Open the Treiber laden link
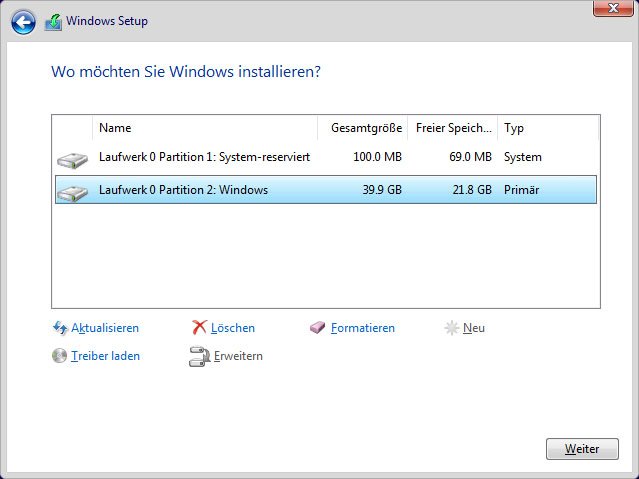Image resolution: width=639 pixels, height=479 pixels. [106, 356]
